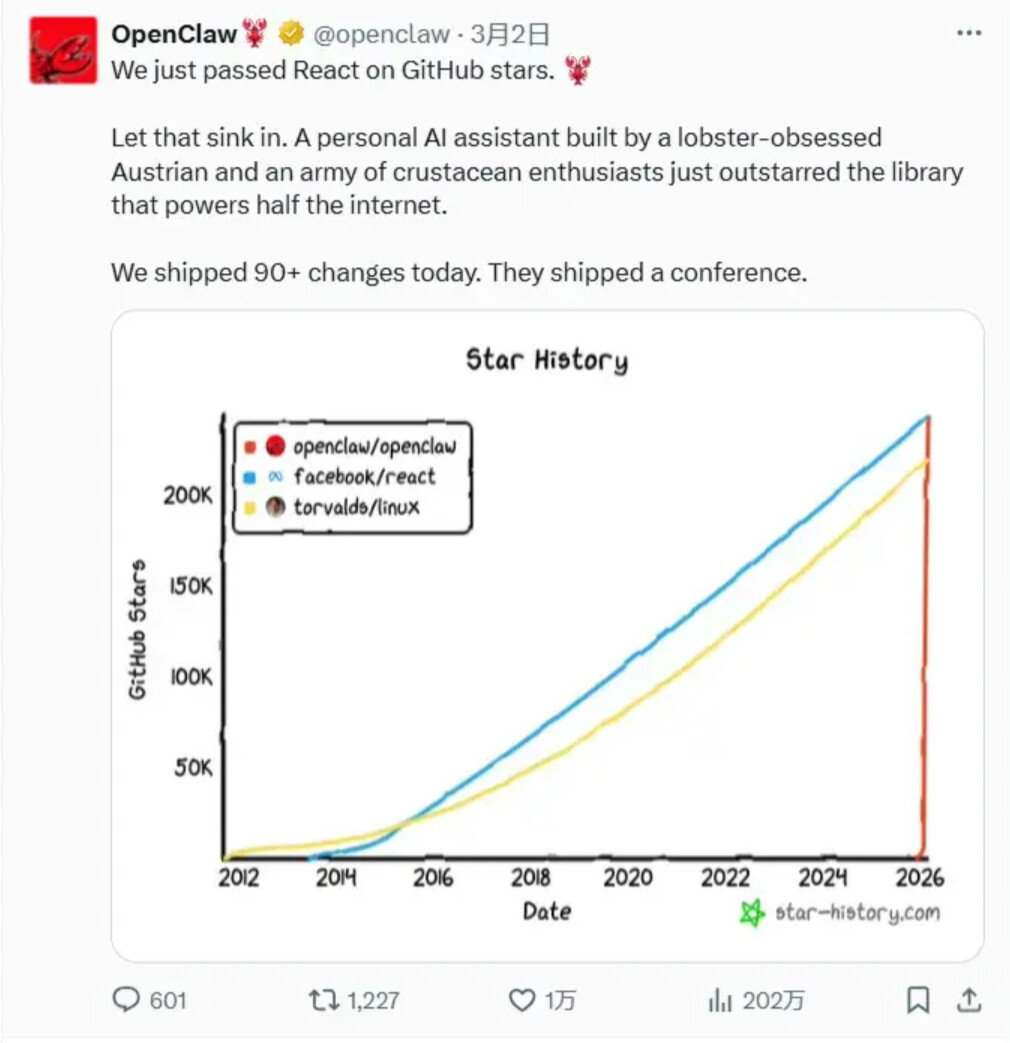This screenshot has width=1010, height=1043.
Task: Open the @openclaw handle link
Action: [x=381, y=34]
